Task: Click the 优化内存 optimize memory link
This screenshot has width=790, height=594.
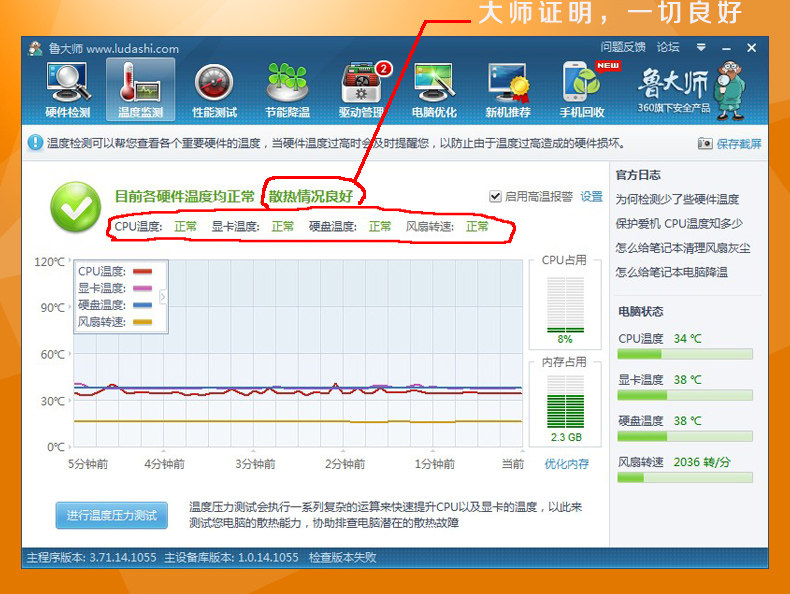Action: pyautogui.click(x=566, y=464)
